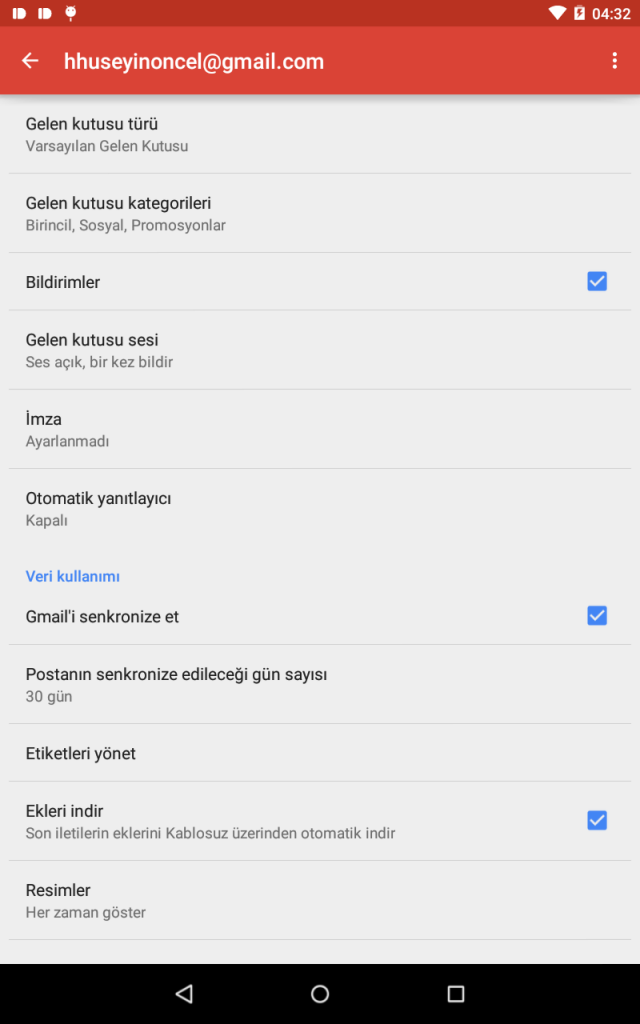The image size is (640, 1024).
Task: Uncheck the Bildirimler checkbox
Action: click(x=597, y=282)
